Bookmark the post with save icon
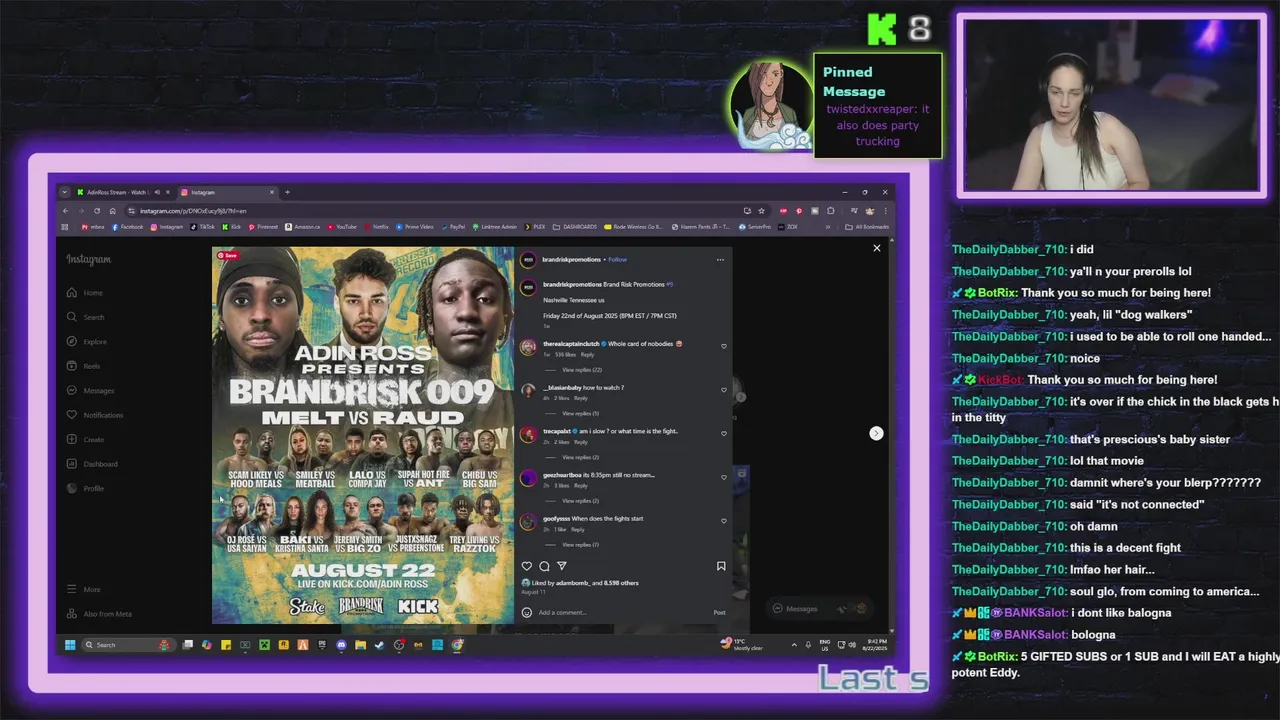 [x=721, y=566]
